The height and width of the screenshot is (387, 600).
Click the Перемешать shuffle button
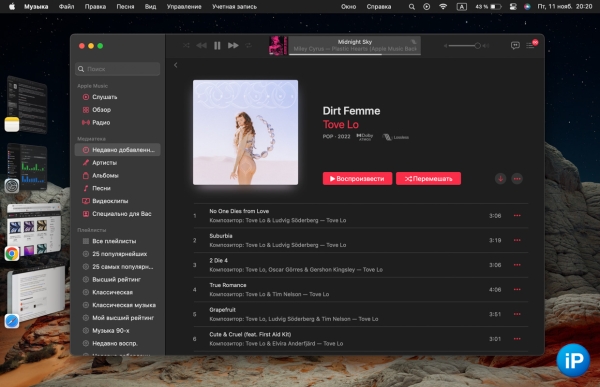(x=428, y=179)
